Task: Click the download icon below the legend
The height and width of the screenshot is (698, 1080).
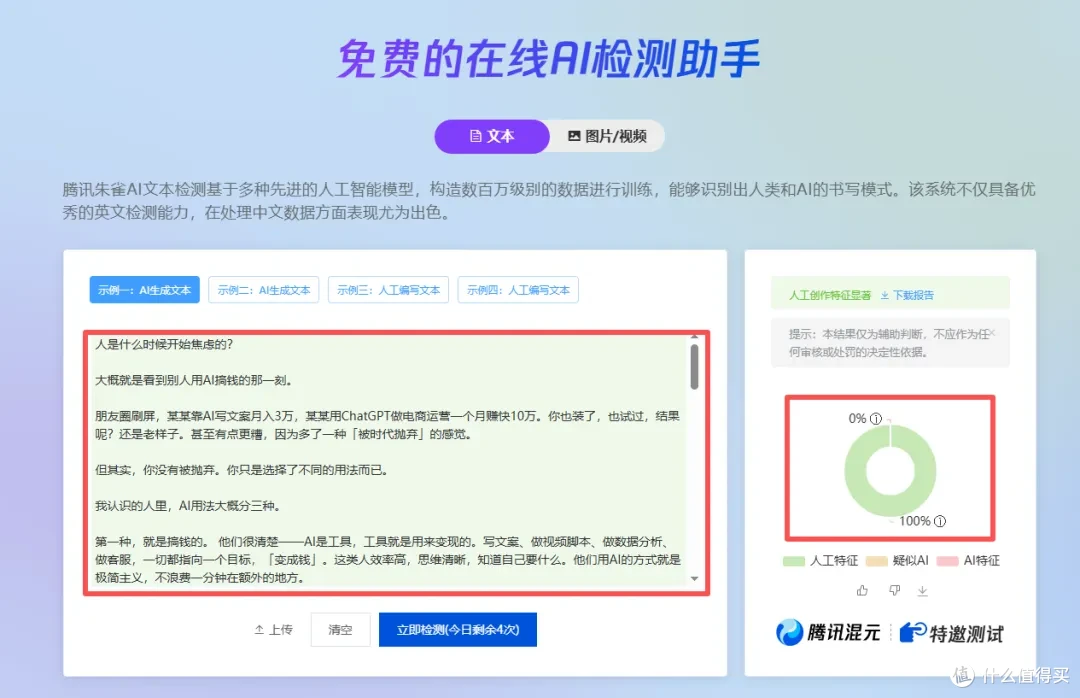Action: coord(922,591)
